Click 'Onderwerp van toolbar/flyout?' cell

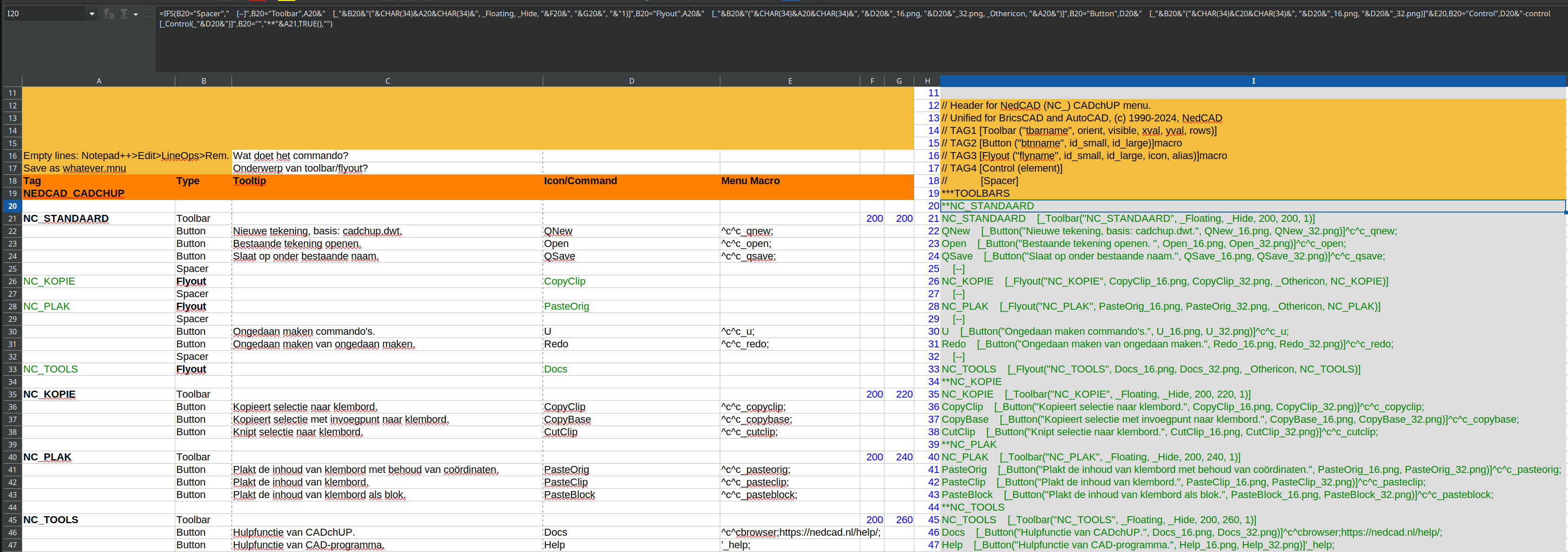pos(387,169)
